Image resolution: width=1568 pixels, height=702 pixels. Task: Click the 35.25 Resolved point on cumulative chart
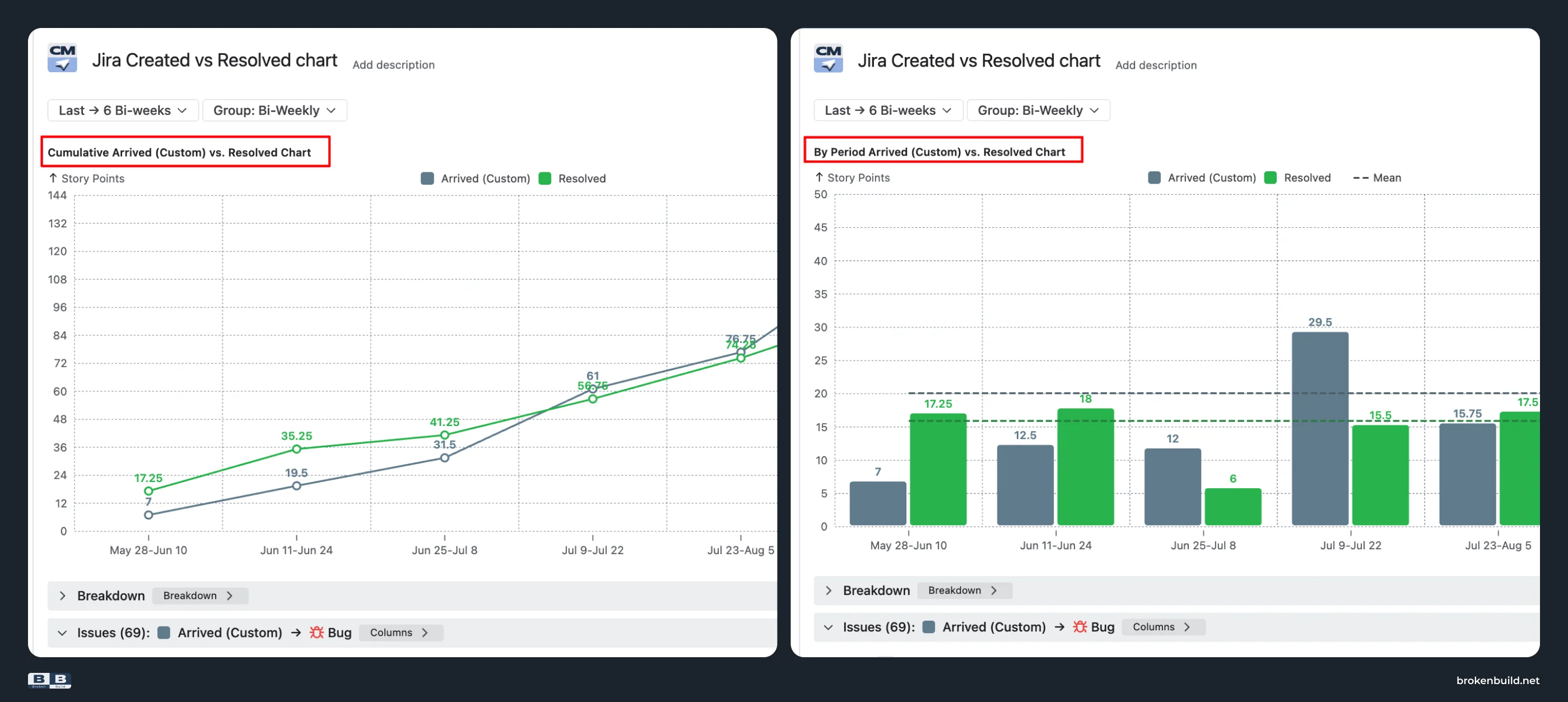pos(296,449)
